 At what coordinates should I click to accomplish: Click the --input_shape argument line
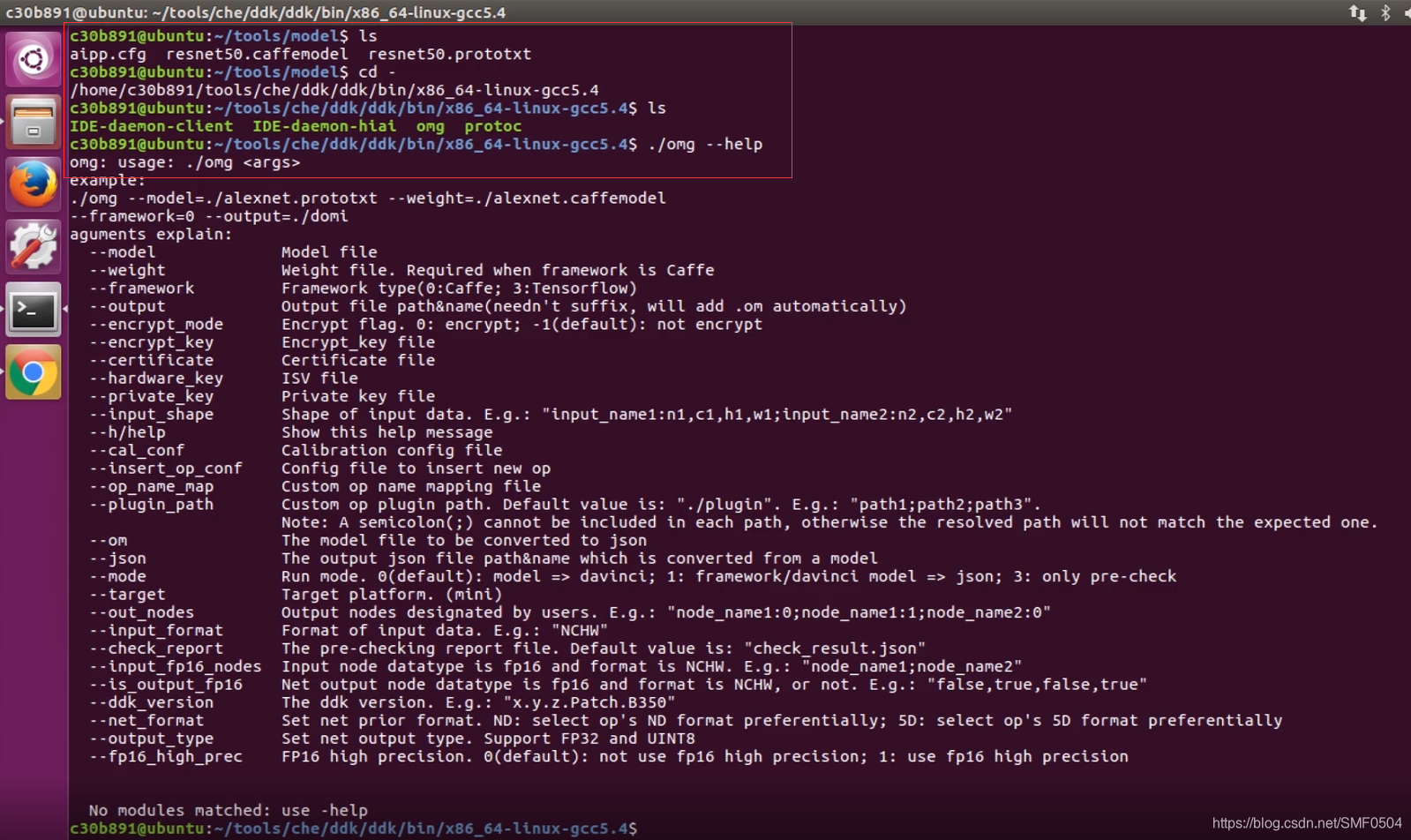click(x=551, y=415)
